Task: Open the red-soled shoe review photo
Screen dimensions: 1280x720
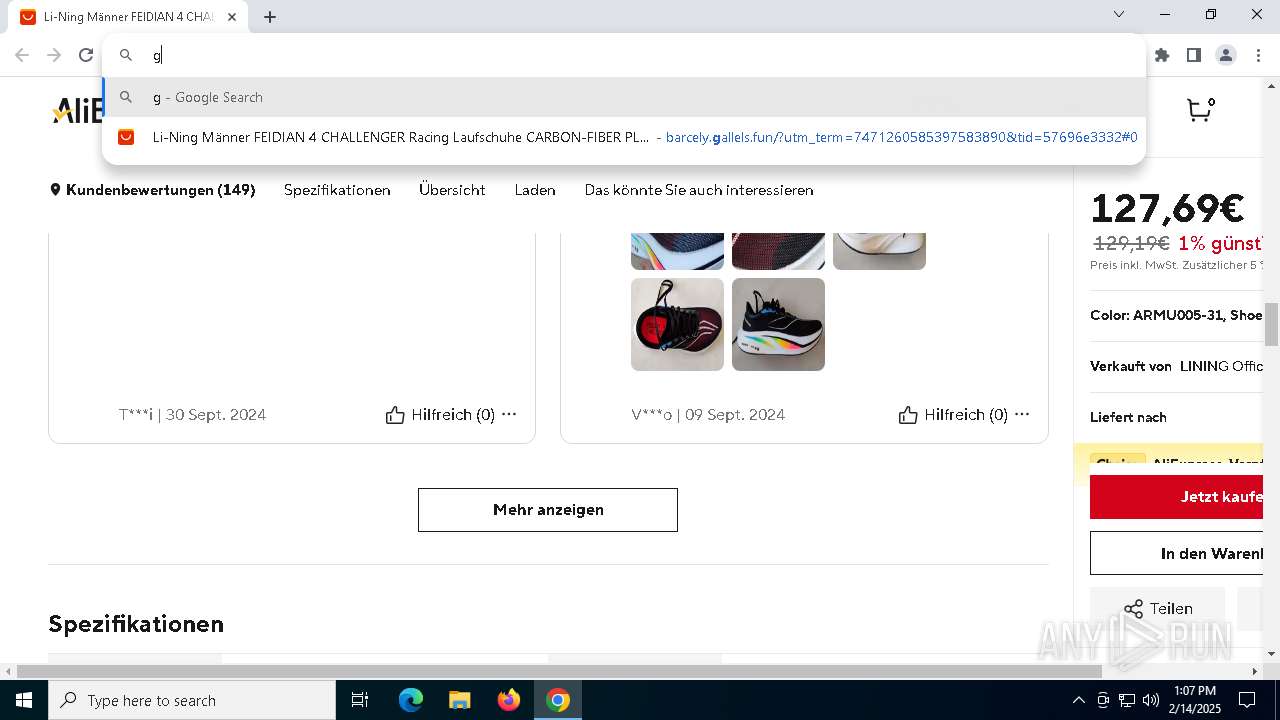Action: point(677,324)
